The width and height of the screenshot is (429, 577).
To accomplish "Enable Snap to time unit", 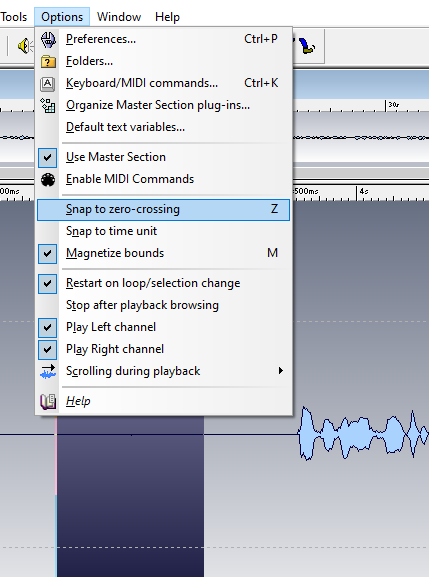I will [x=163, y=231].
